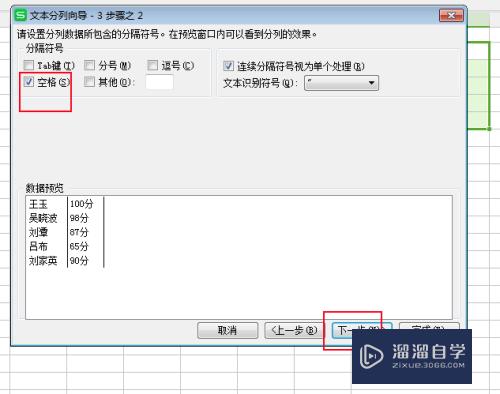Screen dimensions: 500x394
Task: Tick the 逗号 (comma) delimiter checkbox
Action: point(153,65)
